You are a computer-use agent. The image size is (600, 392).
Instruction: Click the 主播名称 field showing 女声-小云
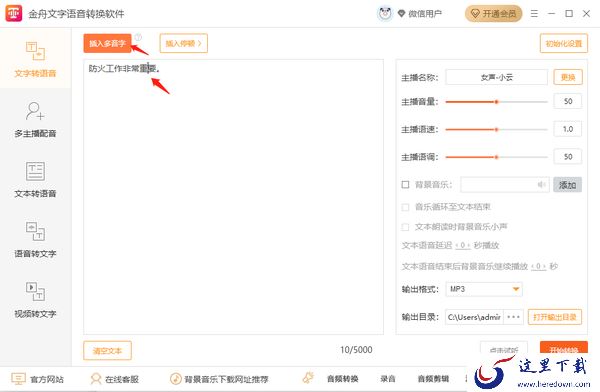(x=496, y=77)
